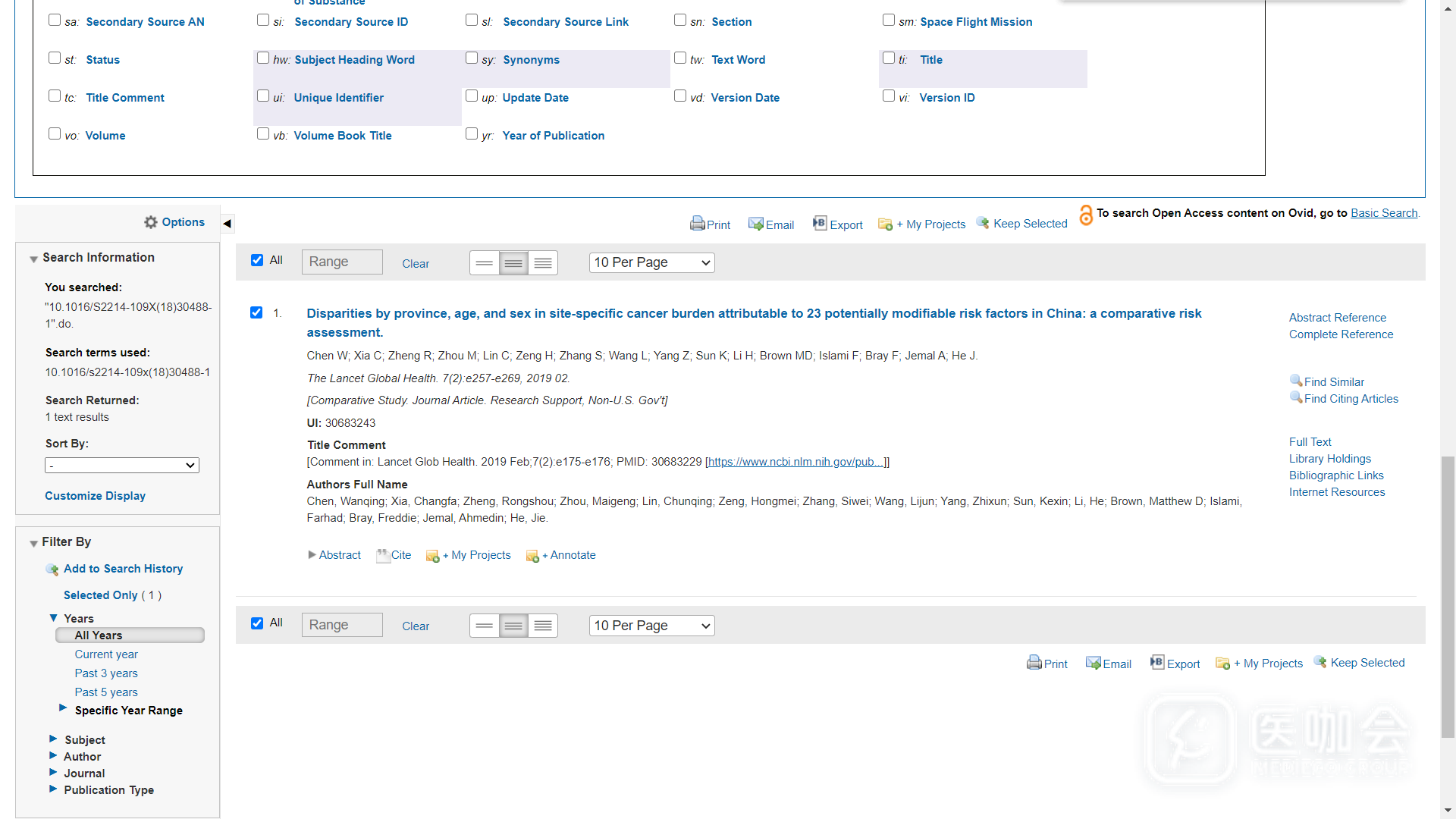Click the top Export icon
Viewport: 1456px width, 819px height.
820,223
